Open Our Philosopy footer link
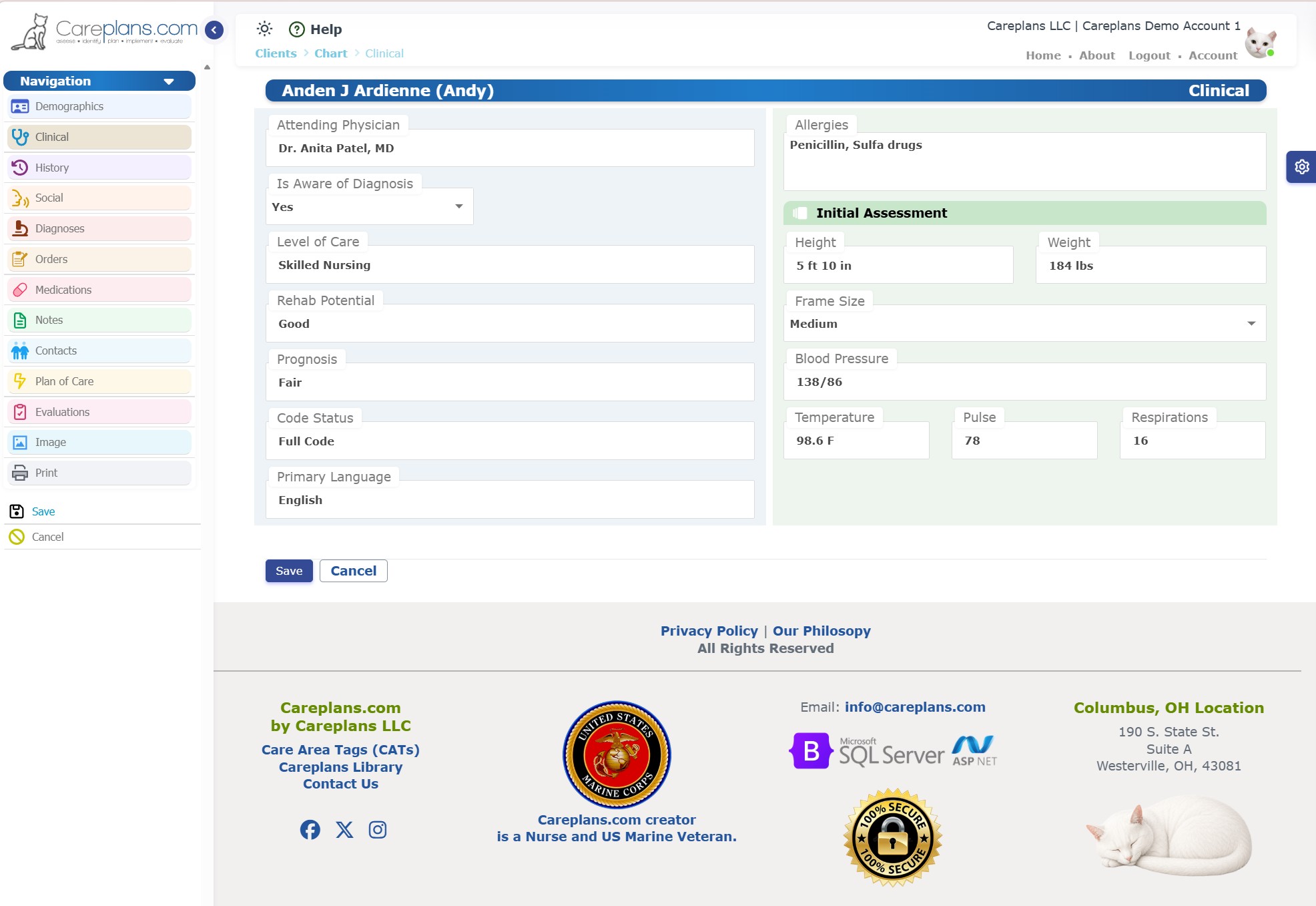Image resolution: width=1316 pixels, height=906 pixels. click(x=821, y=631)
